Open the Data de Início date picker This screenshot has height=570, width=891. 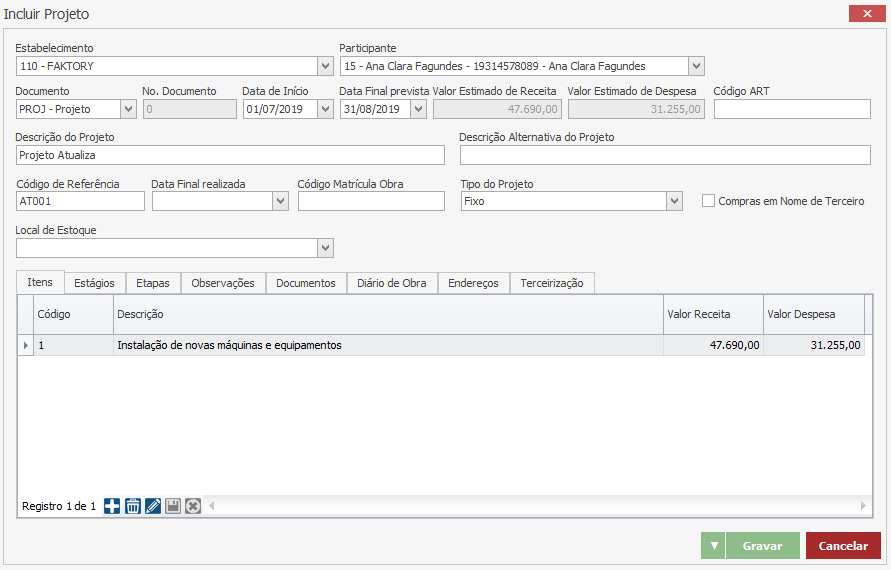pos(325,110)
